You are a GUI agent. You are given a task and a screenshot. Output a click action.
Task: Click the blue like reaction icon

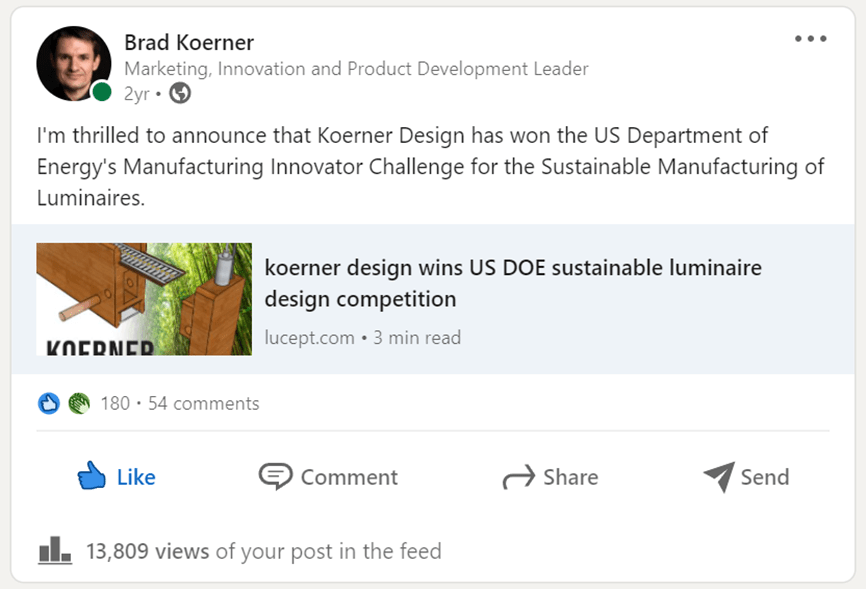coord(49,403)
